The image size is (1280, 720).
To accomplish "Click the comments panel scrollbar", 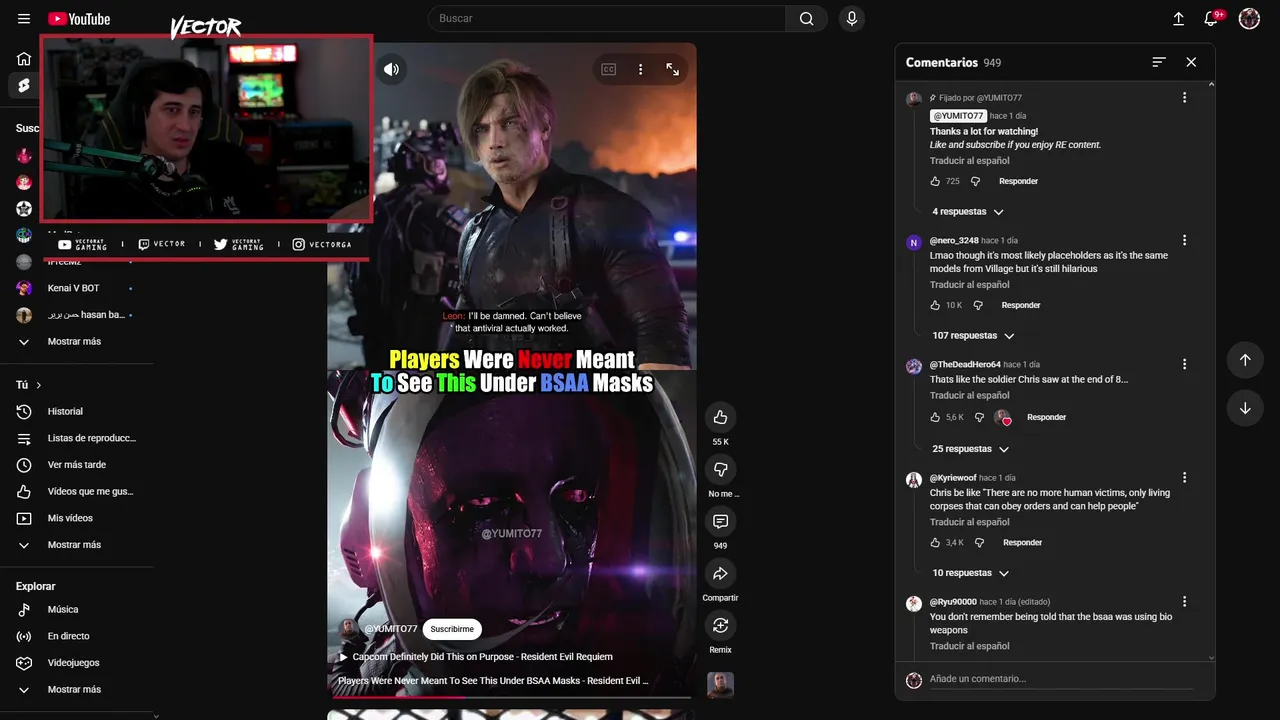I will click(1212, 370).
